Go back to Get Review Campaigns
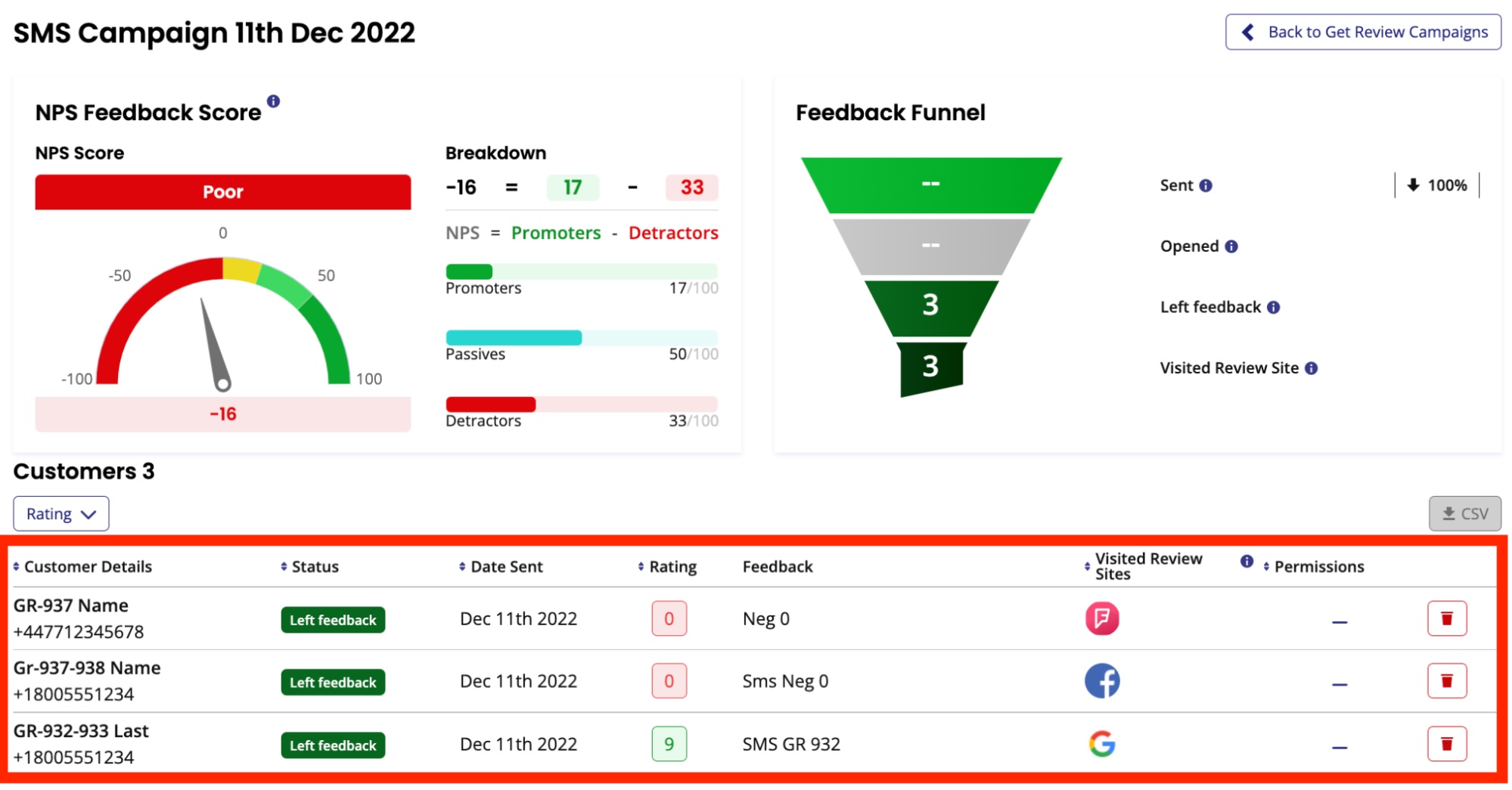The height and width of the screenshot is (790, 1512). tap(1363, 33)
